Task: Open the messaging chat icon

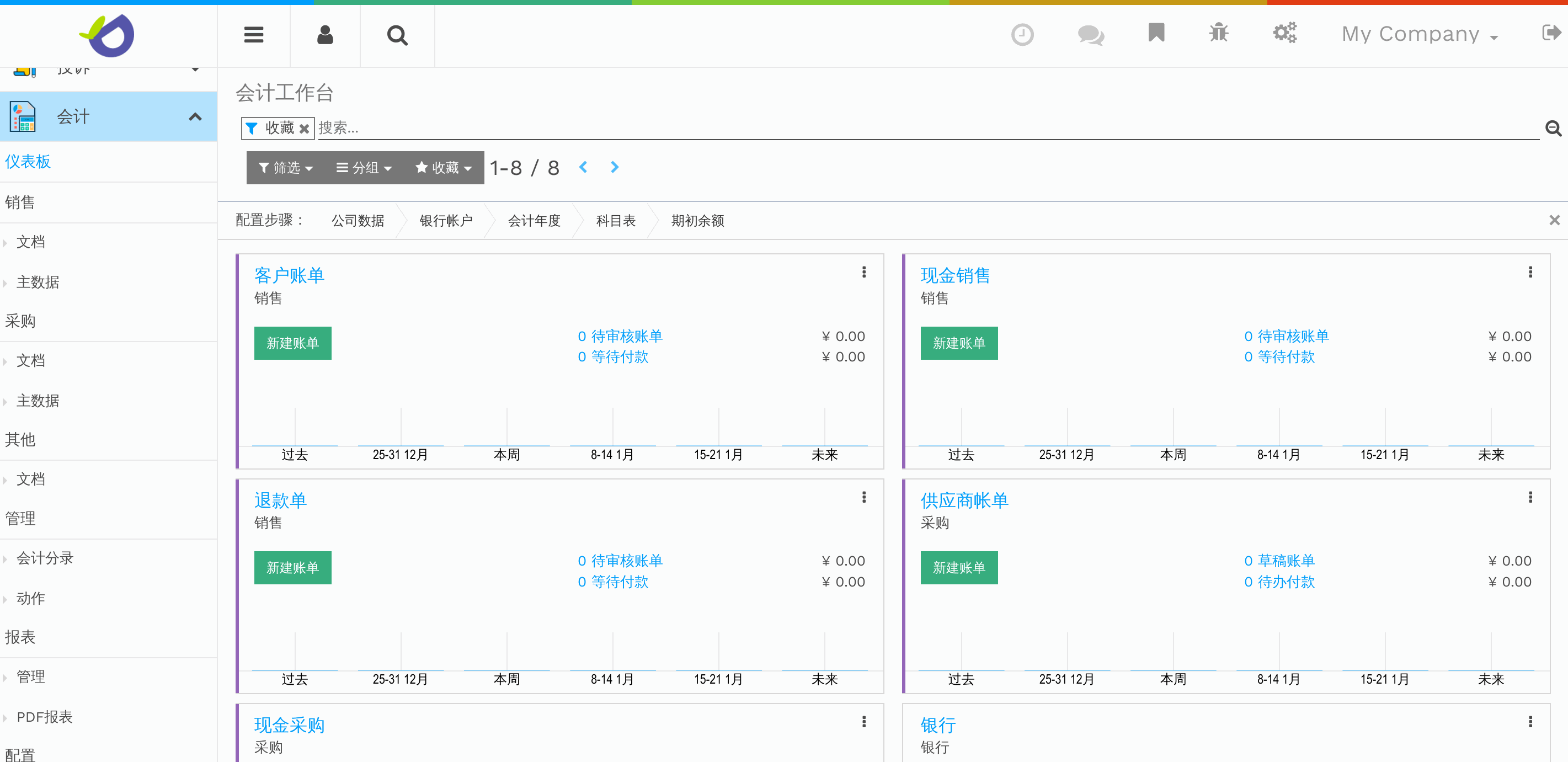Action: click(1090, 35)
